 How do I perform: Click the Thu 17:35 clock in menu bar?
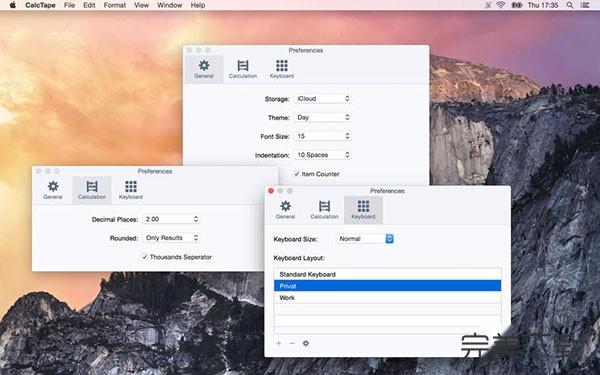543,5
